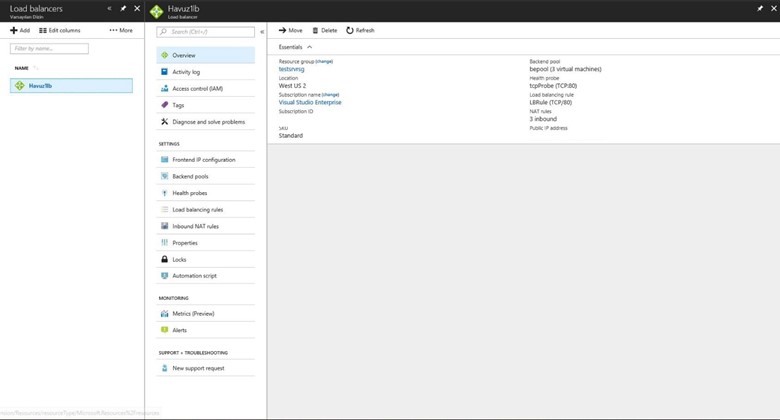Click the Filter by name field
Viewport: 780px width, 420px height.
49,48
